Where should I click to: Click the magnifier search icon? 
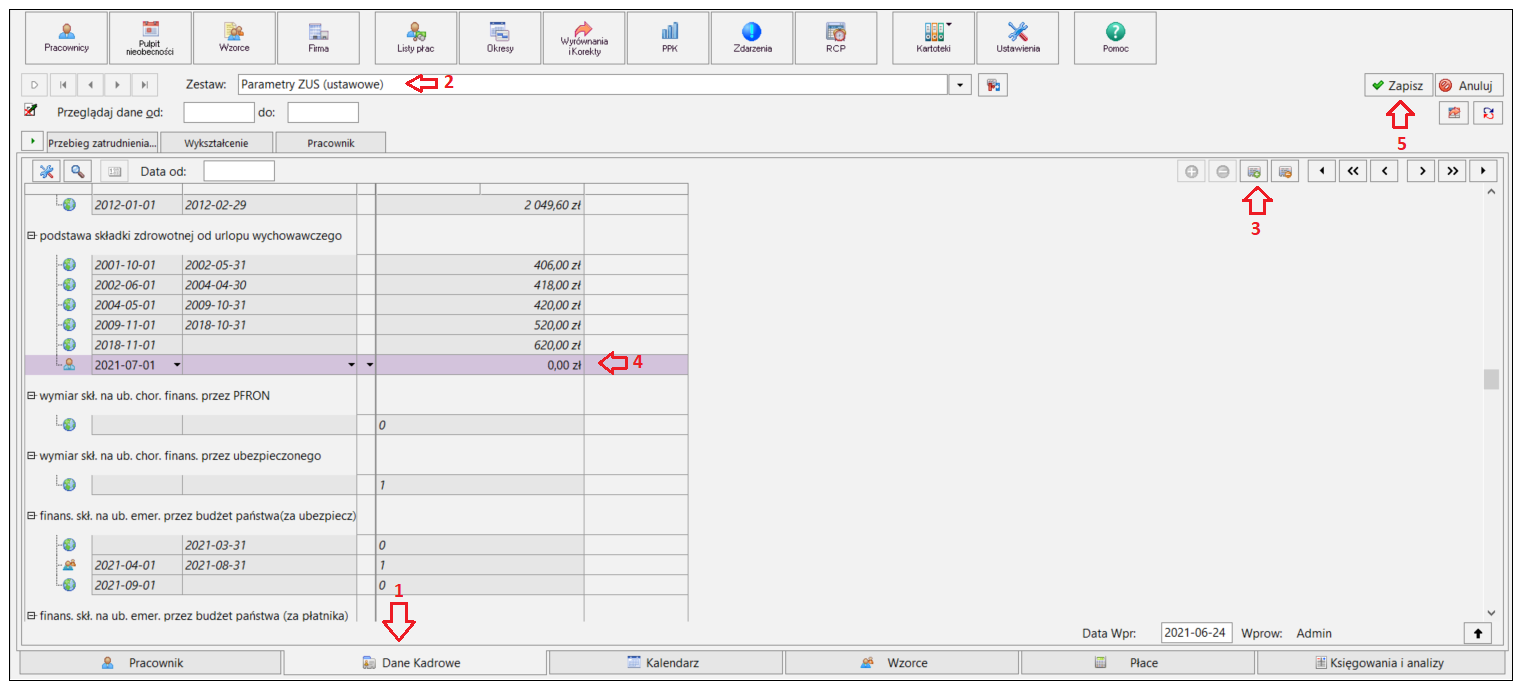coord(77,171)
